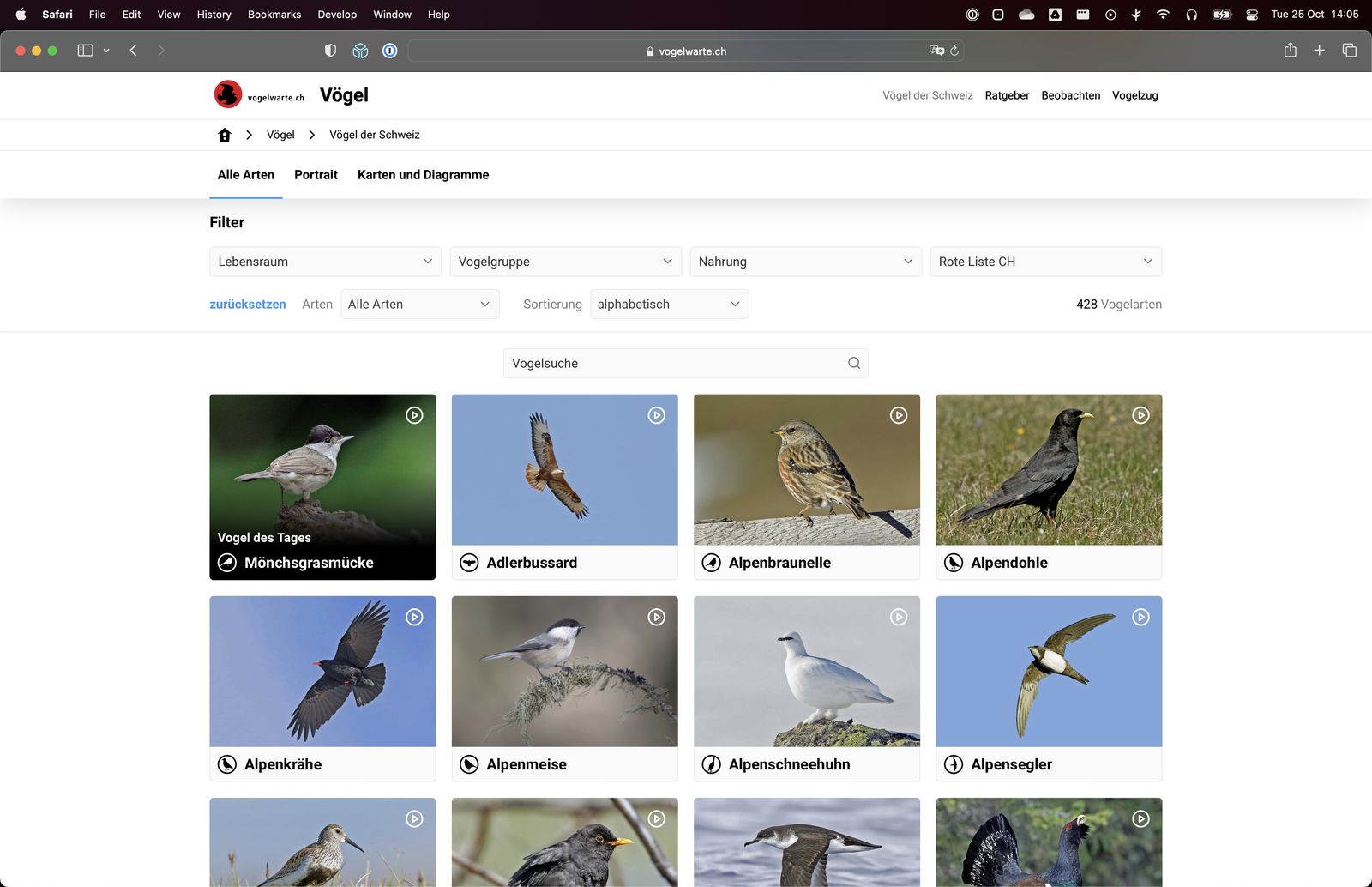Click the bird-group icon beside Mönchsgrasmücke
Image resolution: width=1372 pixels, height=887 pixels.
click(x=227, y=563)
